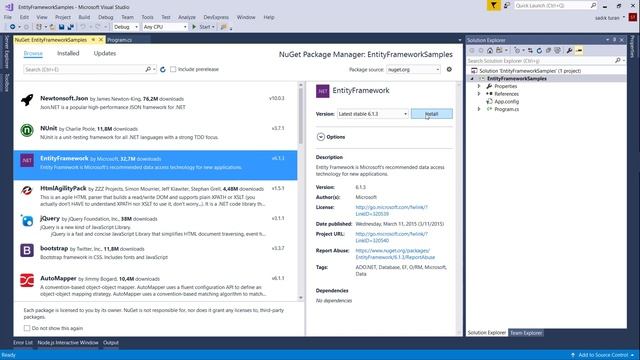Viewport: 640px width, 360px height.
Task: Open the Tools menu
Action: [x=147, y=17]
